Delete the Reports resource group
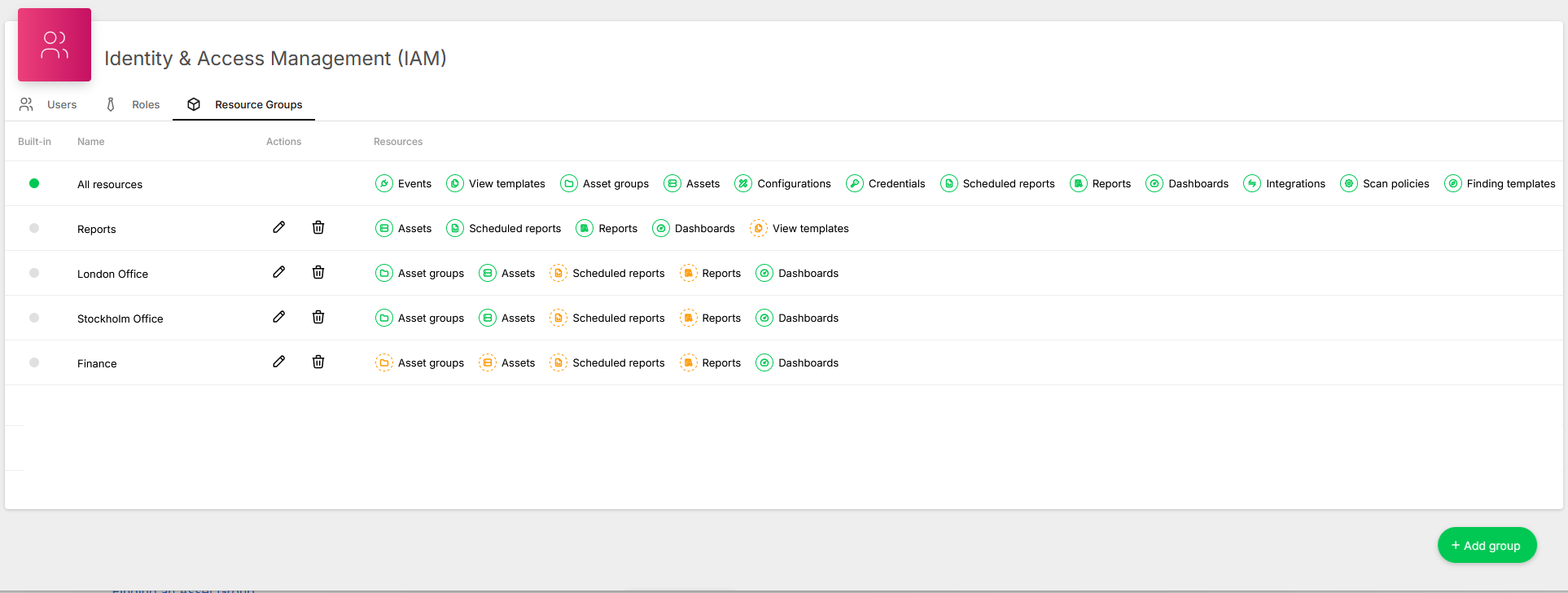The image size is (1568, 593). pyautogui.click(x=318, y=227)
